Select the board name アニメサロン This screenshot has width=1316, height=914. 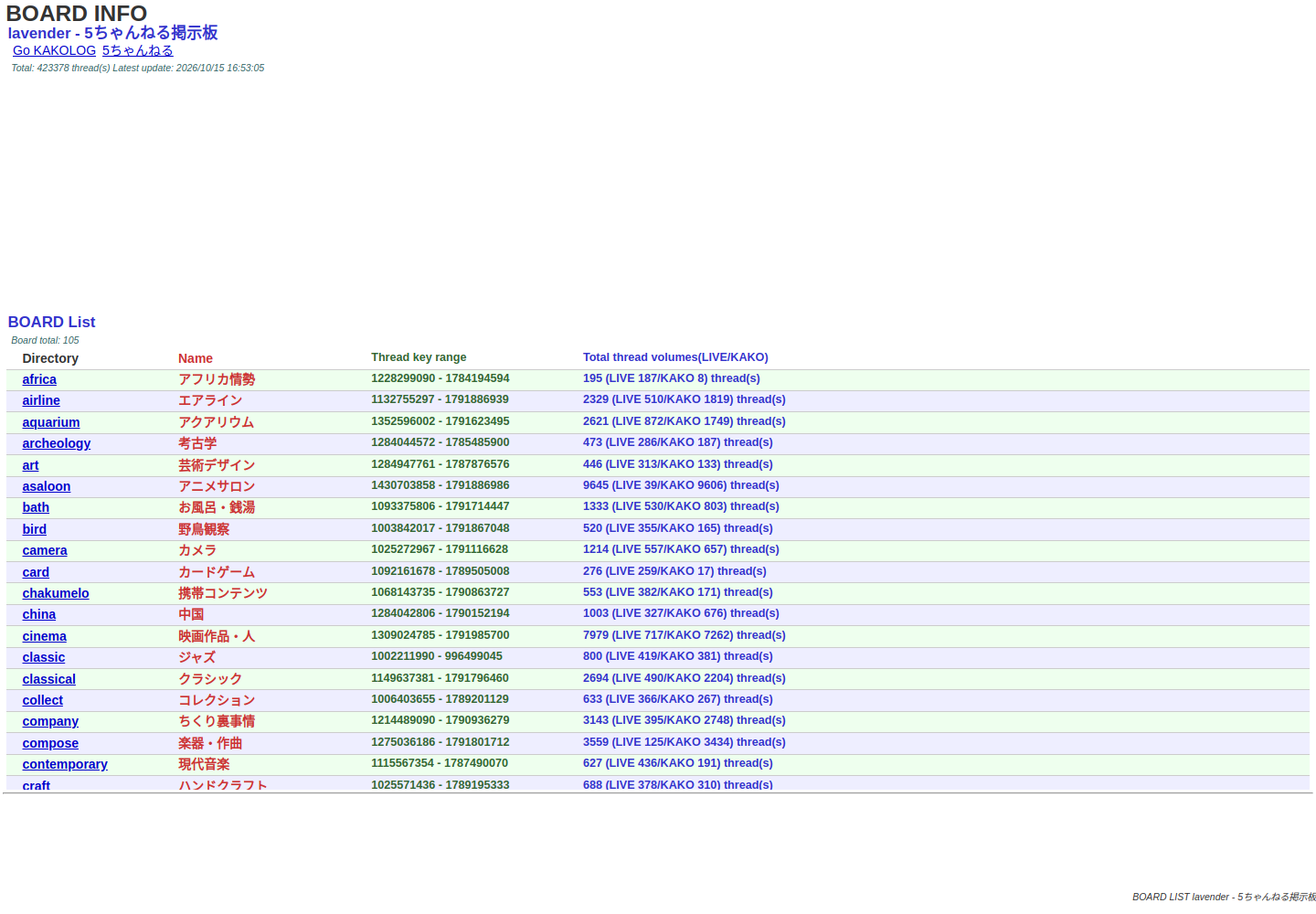pyautogui.click(x=217, y=486)
